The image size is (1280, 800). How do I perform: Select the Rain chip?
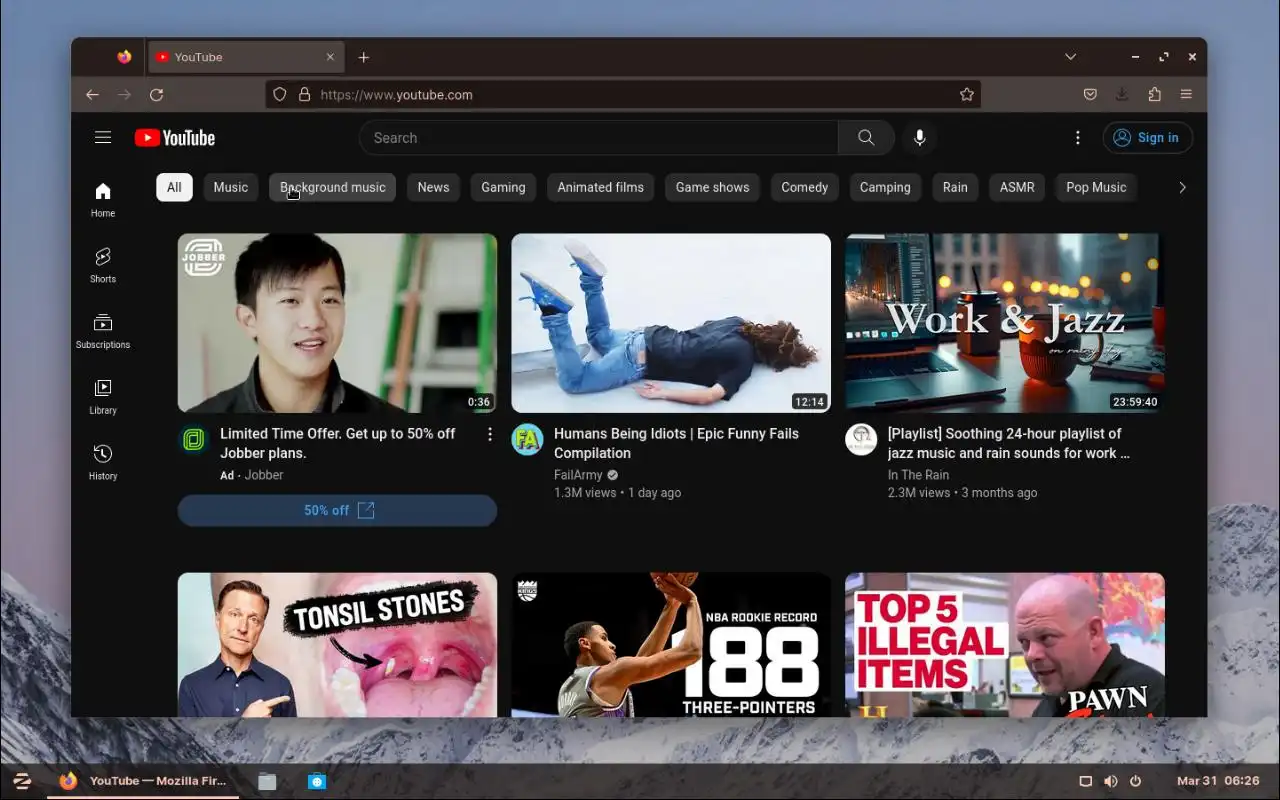coord(955,187)
